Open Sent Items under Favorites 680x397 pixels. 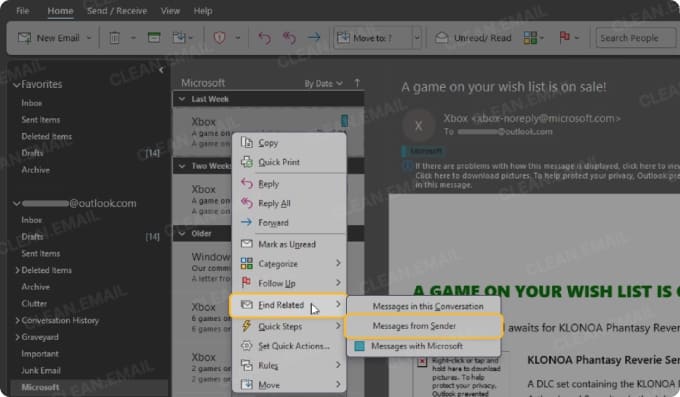41,120
